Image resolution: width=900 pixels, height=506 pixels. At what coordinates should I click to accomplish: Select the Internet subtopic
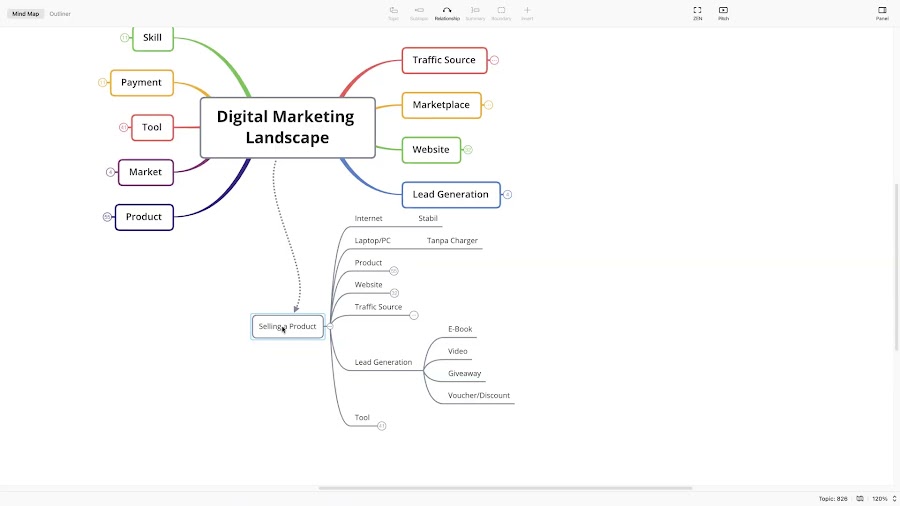pos(368,219)
